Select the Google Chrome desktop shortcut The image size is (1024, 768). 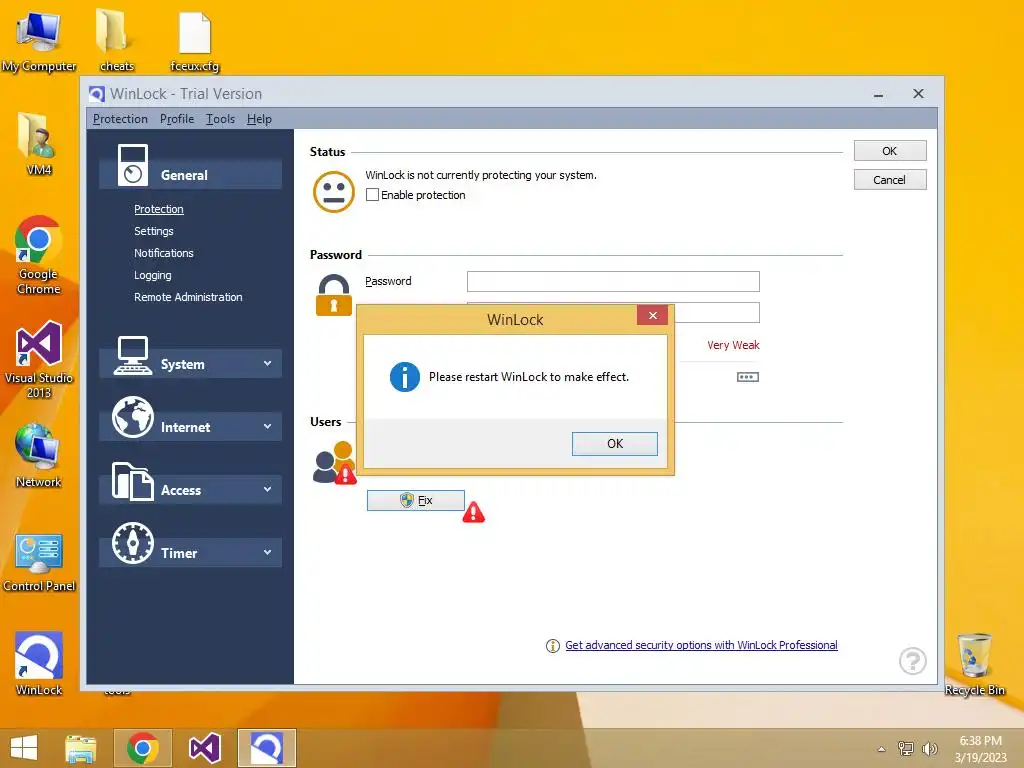coord(39,255)
